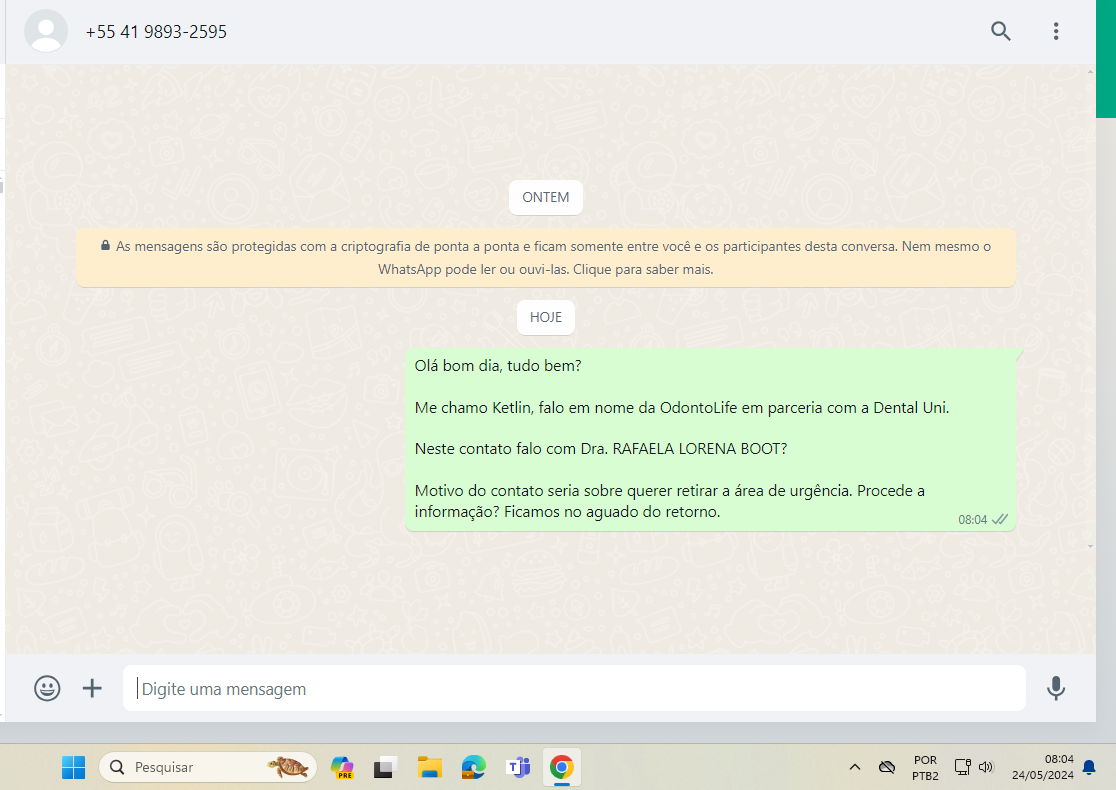Open File Explorer from taskbar
Image resolution: width=1116 pixels, height=790 pixels.
(429, 767)
